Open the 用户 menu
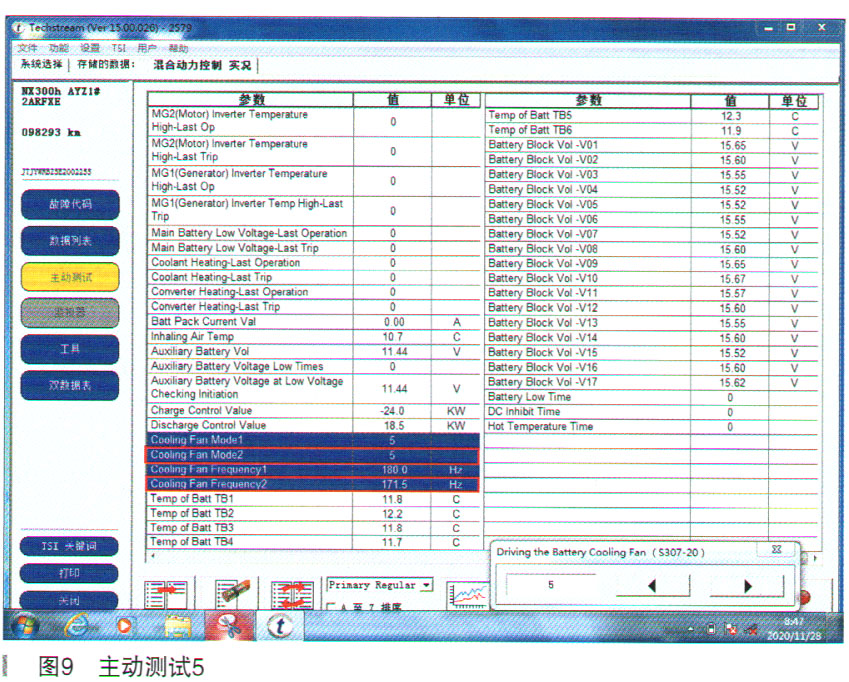The image size is (849, 682). [147, 48]
